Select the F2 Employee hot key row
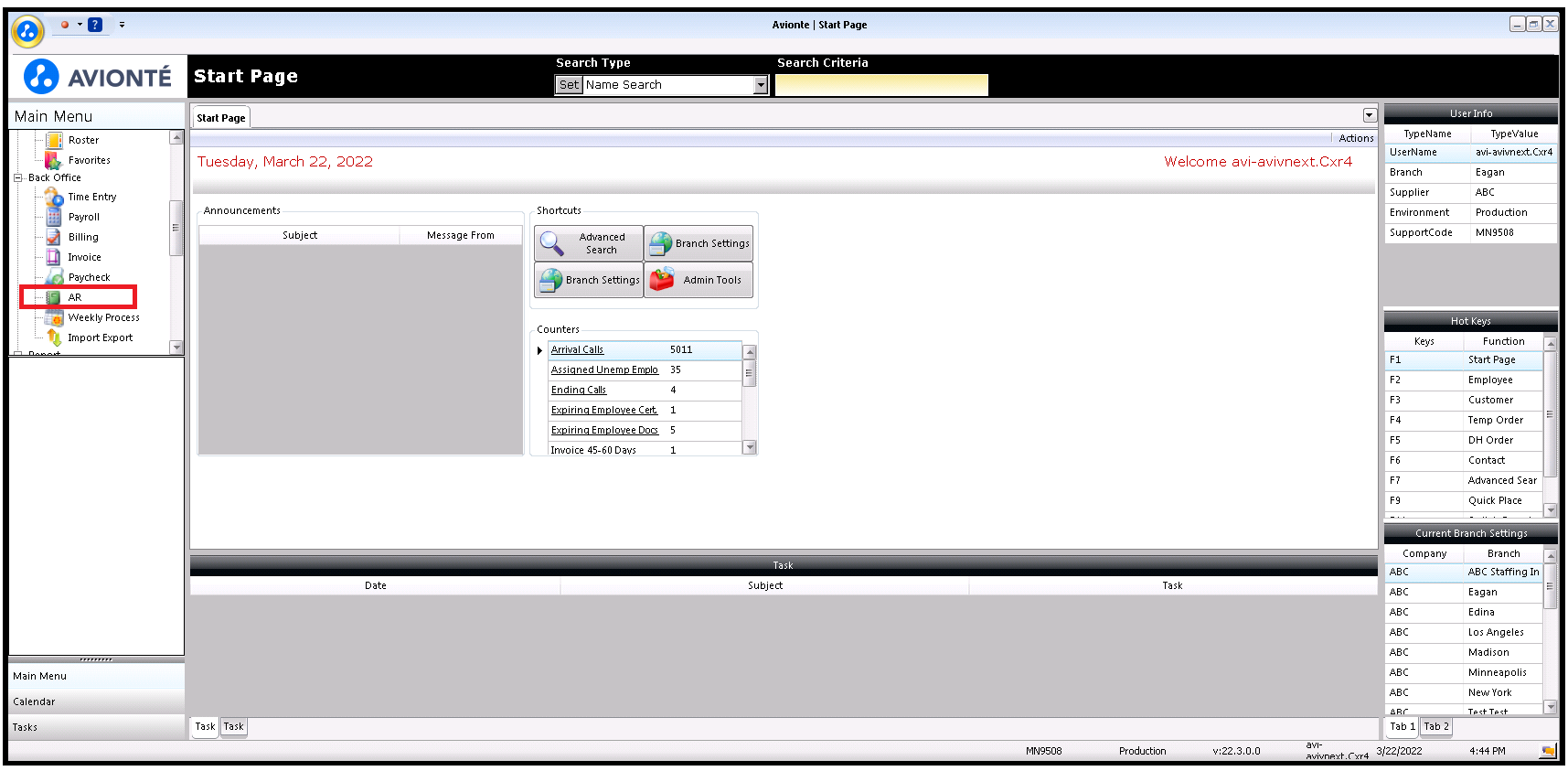This screenshot has height=771, width=1568. coord(1464,380)
